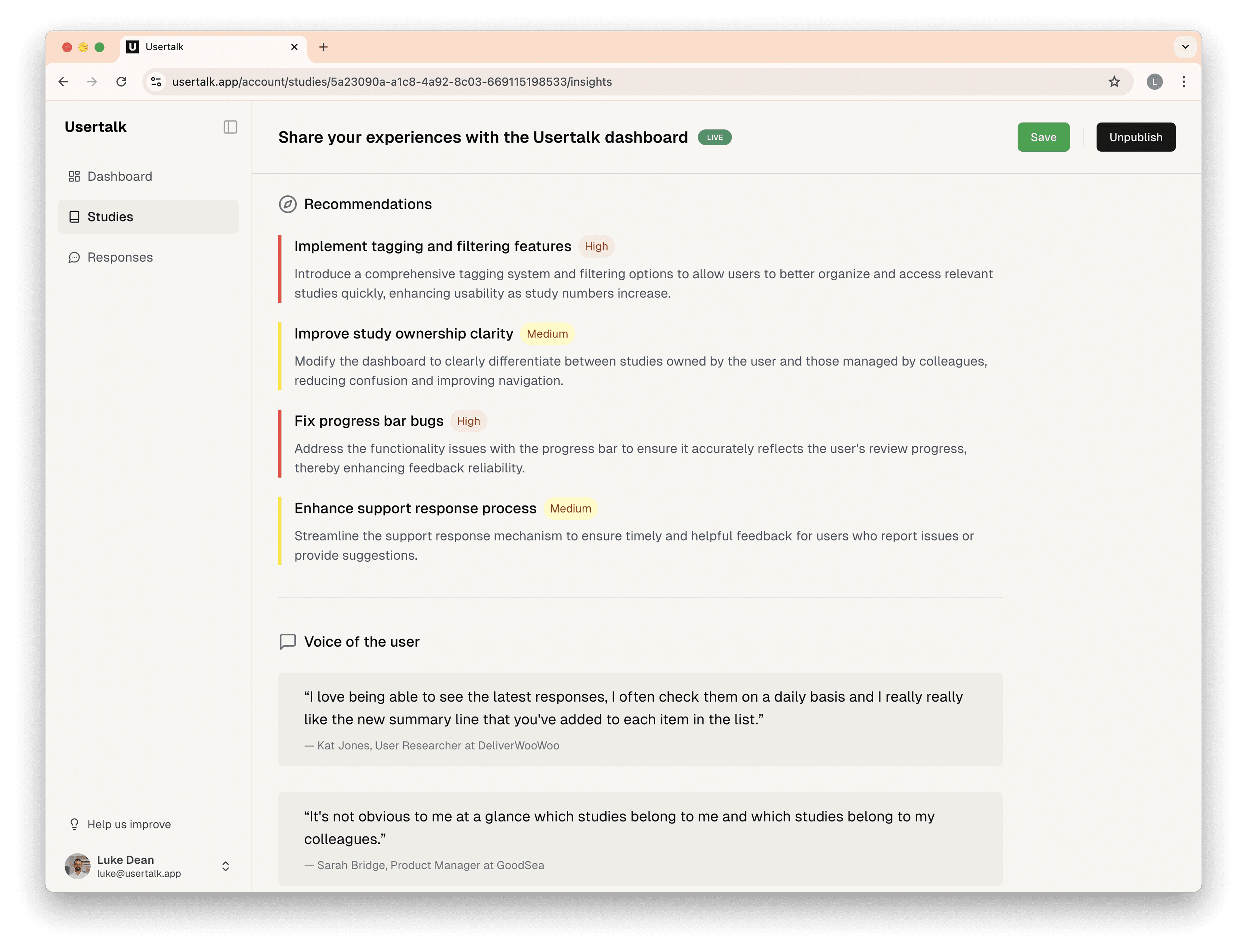The height and width of the screenshot is (952, 1247).
Task: Click the Studies book icon
Action: [74, 217]
